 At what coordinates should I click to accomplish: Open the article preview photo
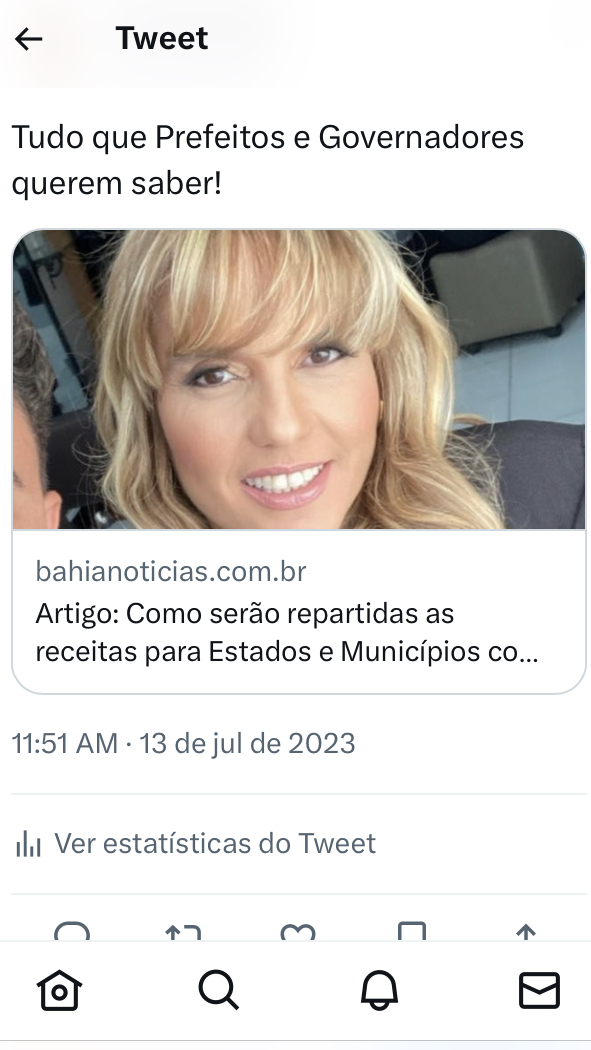point(299,379)
